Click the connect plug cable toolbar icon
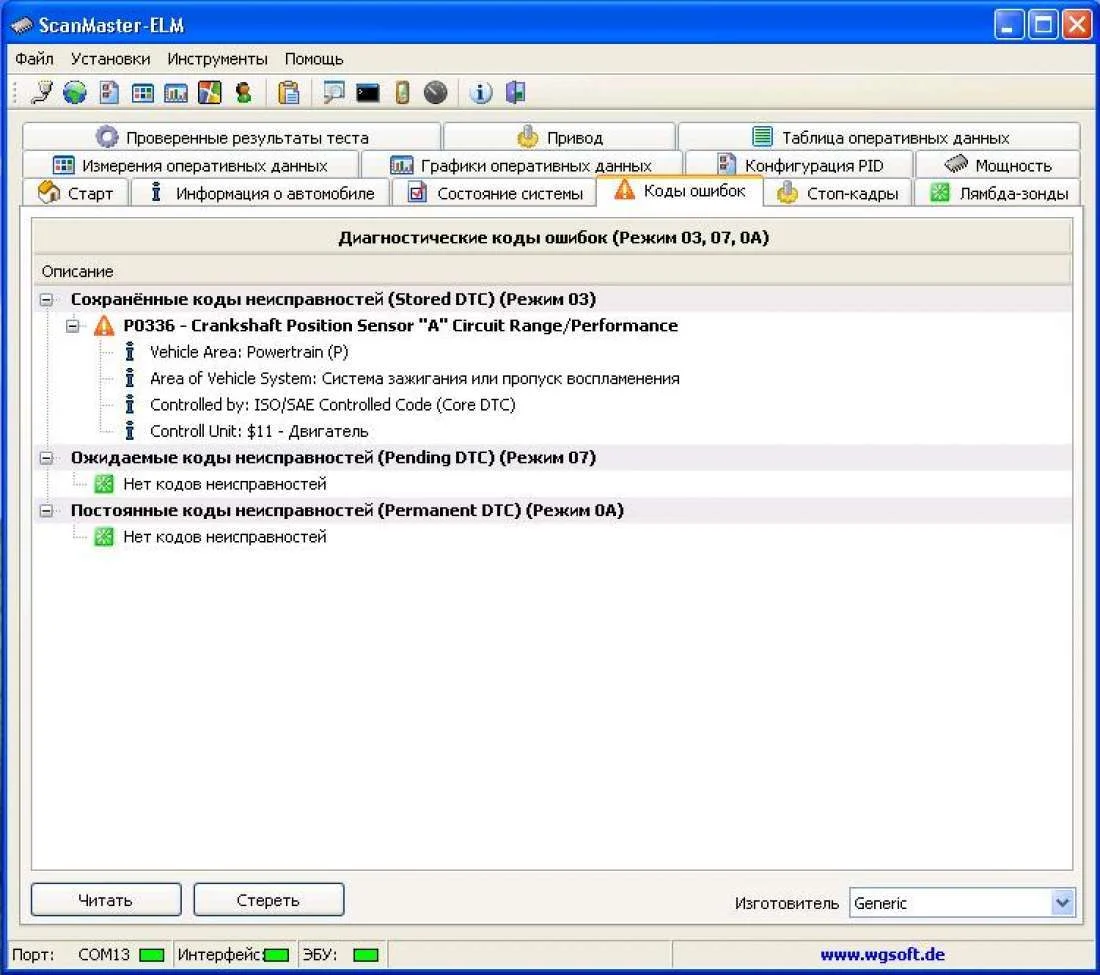The width and height of the screenshot is (1100, 975). [x=42, y=93]
